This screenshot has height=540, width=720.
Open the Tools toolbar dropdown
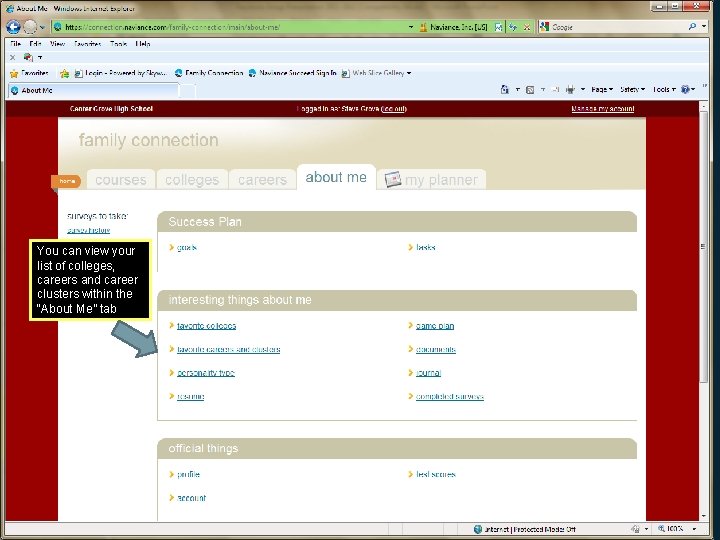pyautogui.click(x=664, y=90)
